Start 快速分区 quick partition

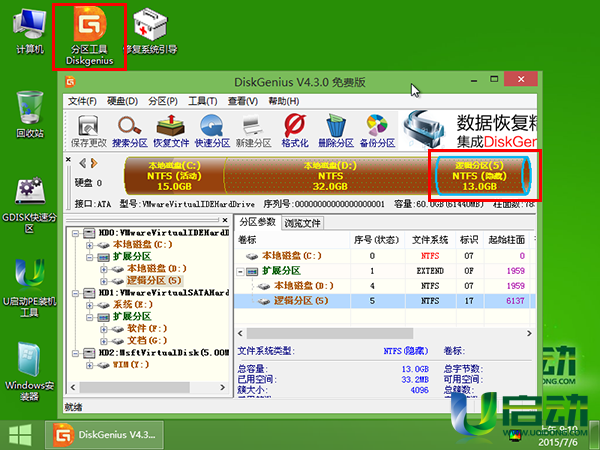tap(212, 131)
